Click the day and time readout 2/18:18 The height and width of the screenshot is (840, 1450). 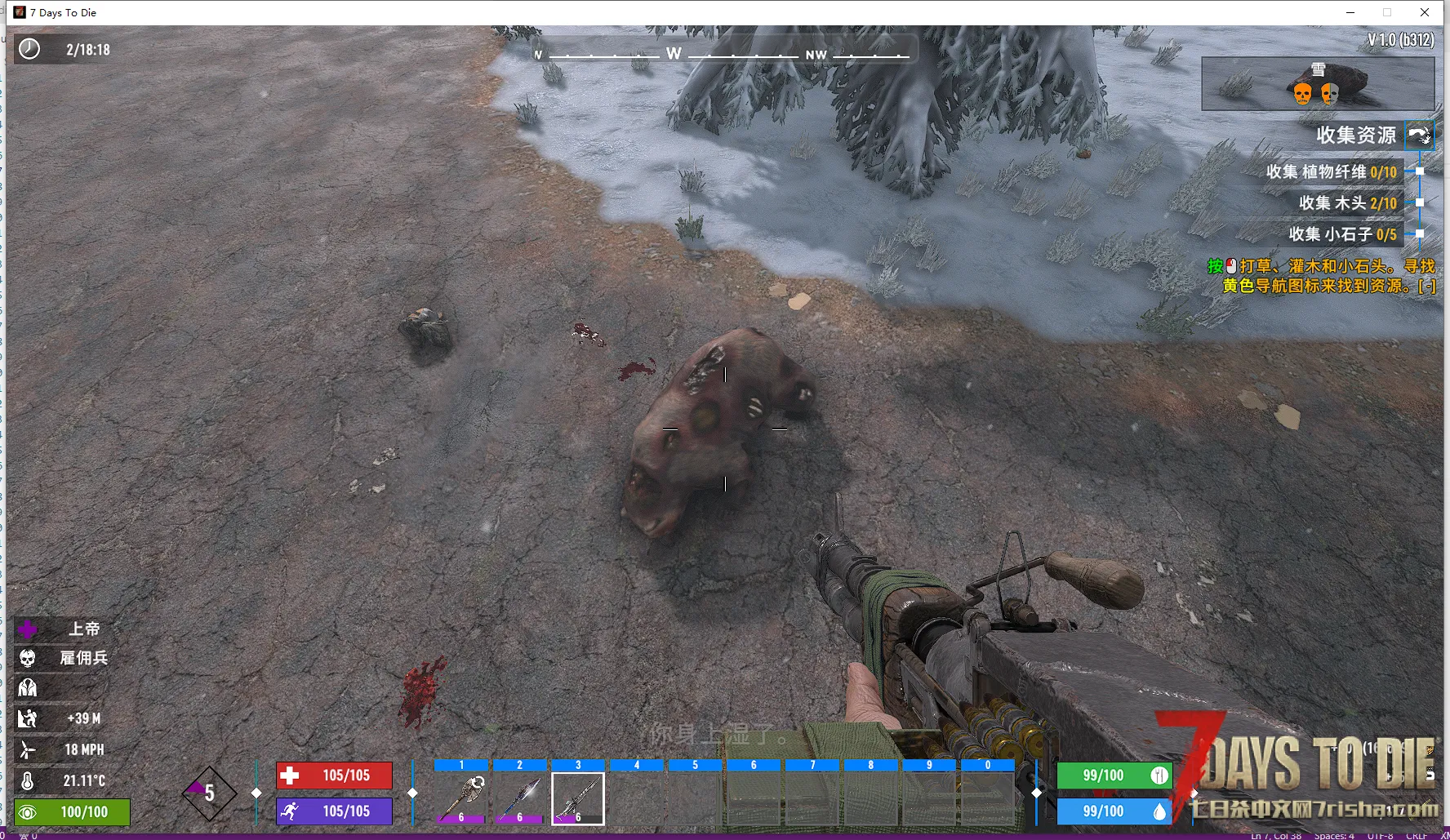[88, 50]
